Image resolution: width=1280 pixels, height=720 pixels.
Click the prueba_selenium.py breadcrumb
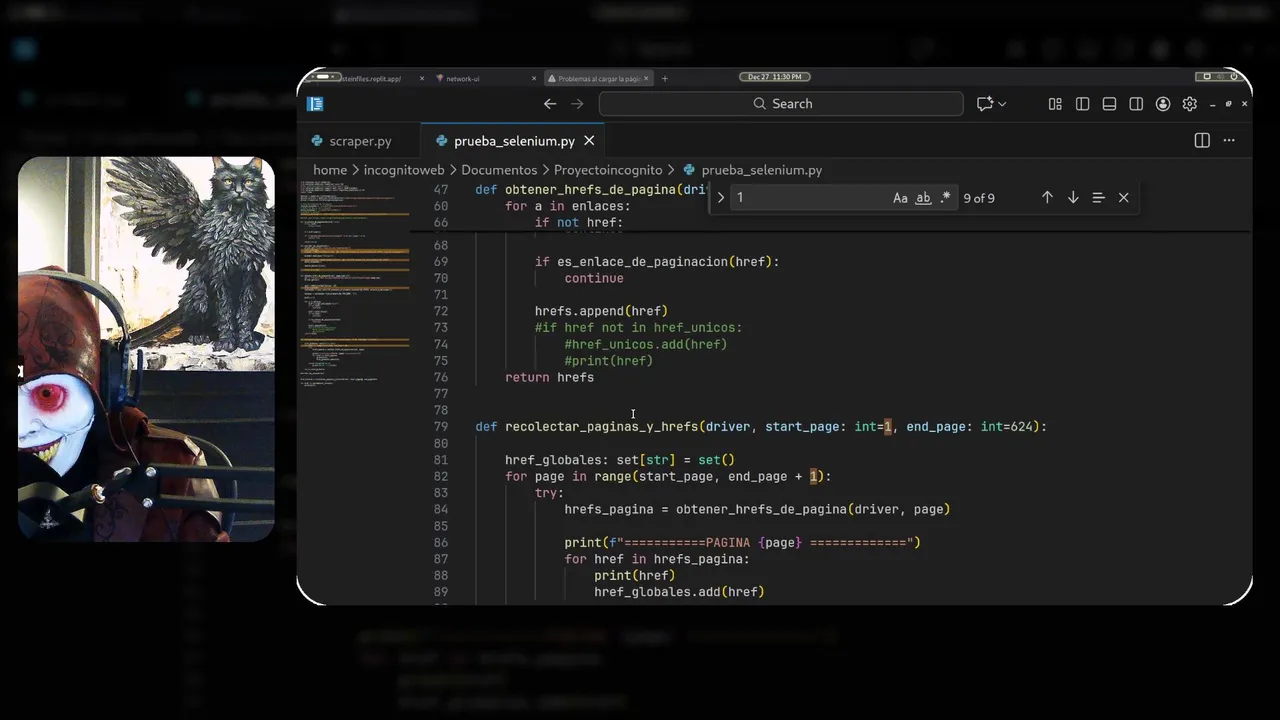(752, 170)
